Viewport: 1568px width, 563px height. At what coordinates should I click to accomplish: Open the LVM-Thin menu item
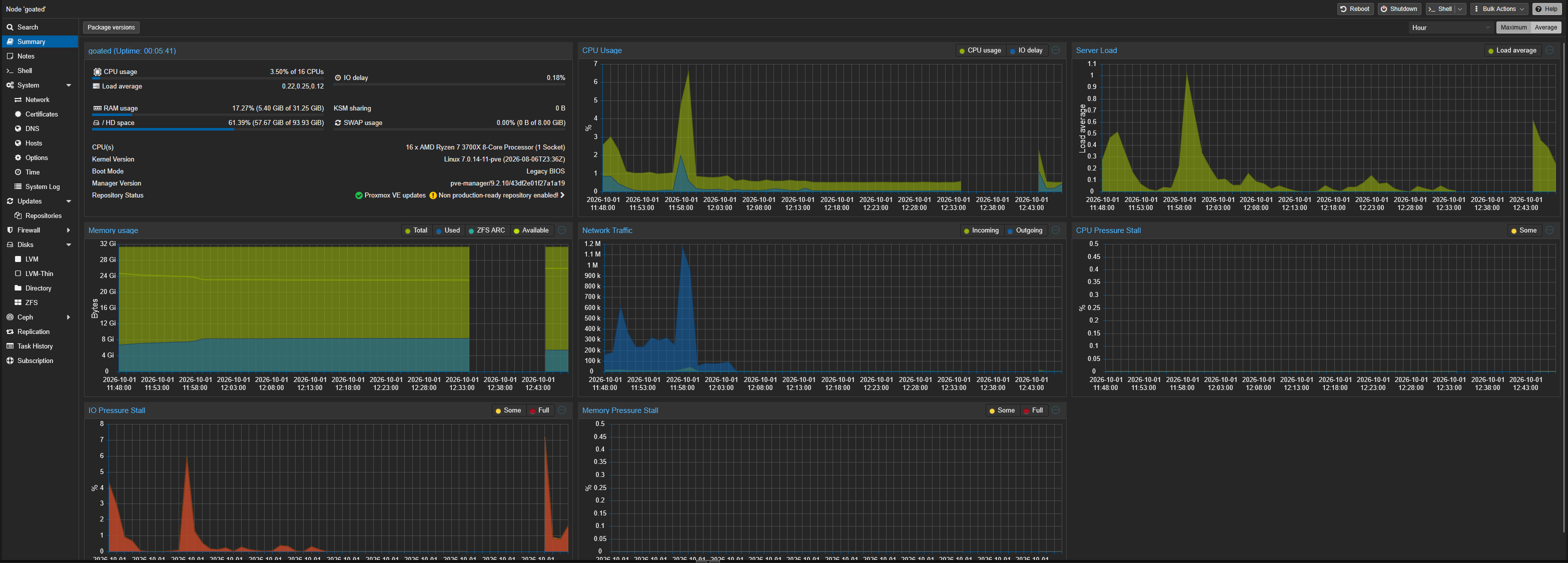coord(40,273)
